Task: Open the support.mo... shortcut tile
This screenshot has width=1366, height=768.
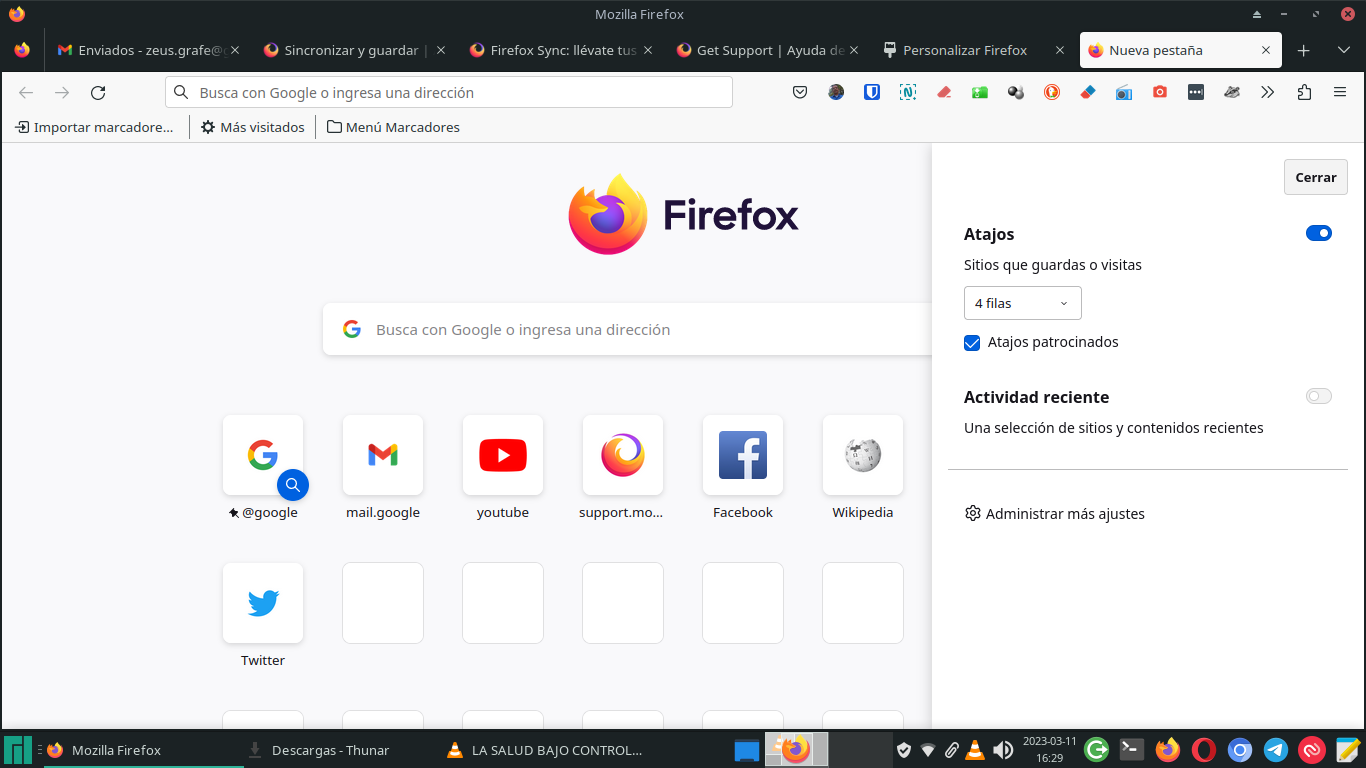Action: point(623,455)
